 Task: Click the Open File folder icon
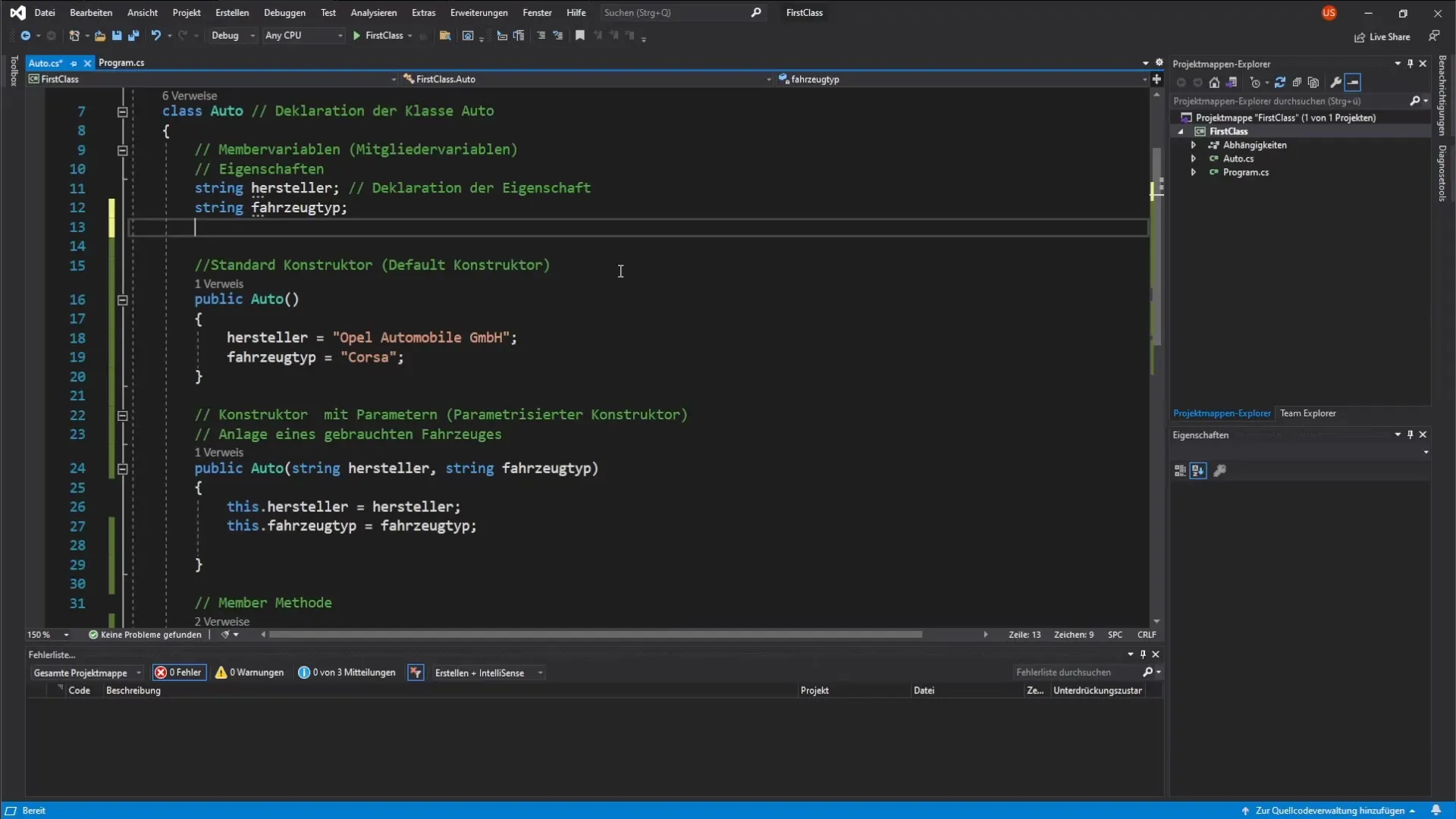pyautogui.click(x=99, y=36)
